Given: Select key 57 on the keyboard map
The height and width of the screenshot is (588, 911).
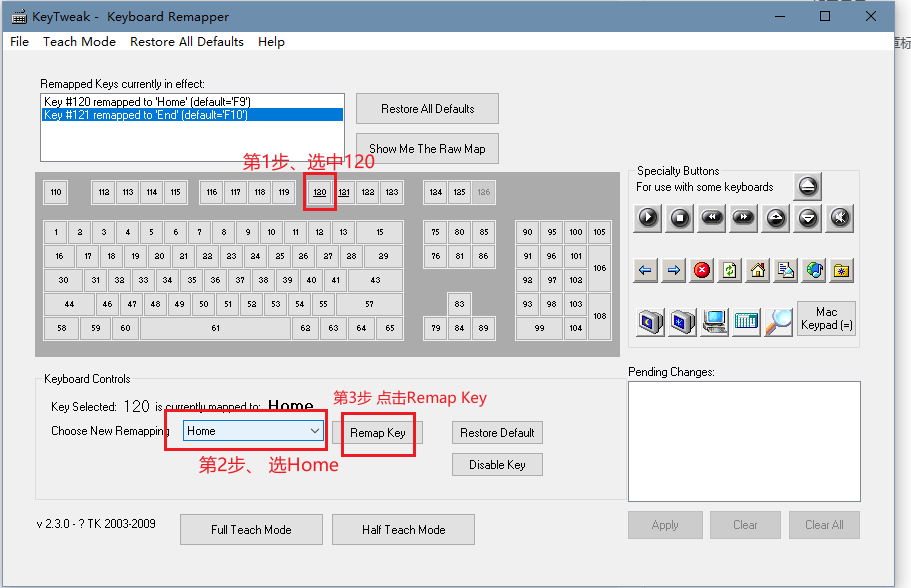Looking at the screenshot, I should pyautogui.click(x=370, y=304).
